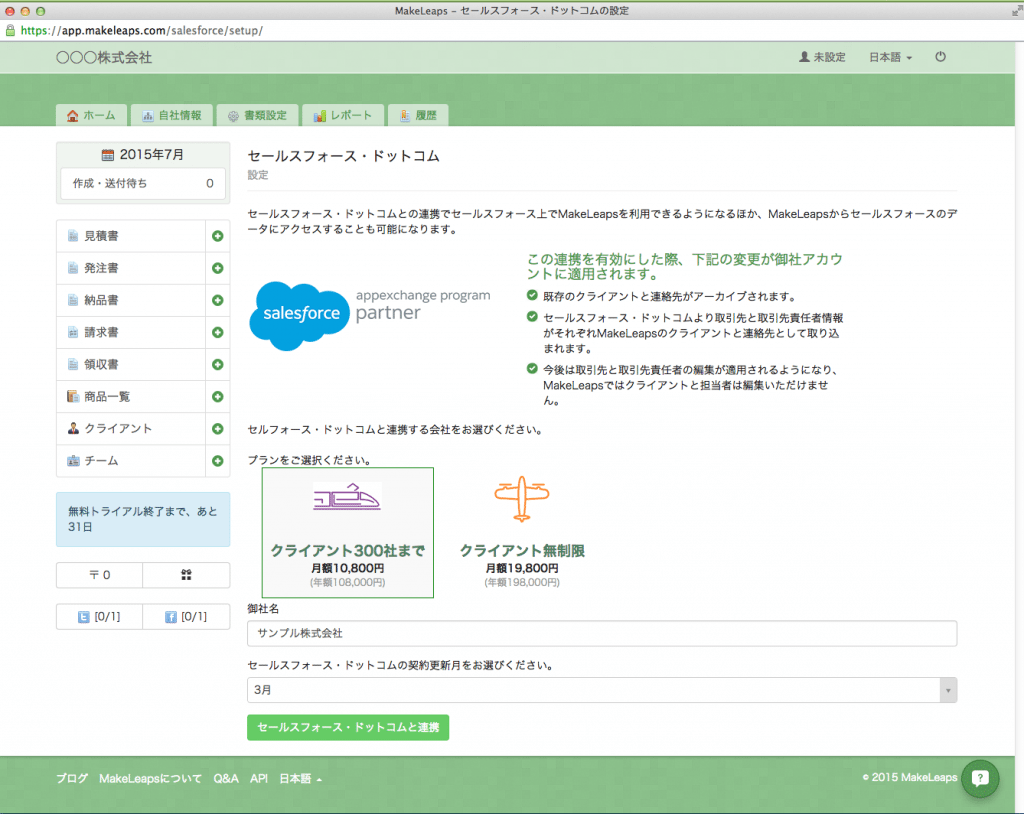Click the 御社名 input field
Viewport: 1024px width, 814px height.
(x=602, y=633)
